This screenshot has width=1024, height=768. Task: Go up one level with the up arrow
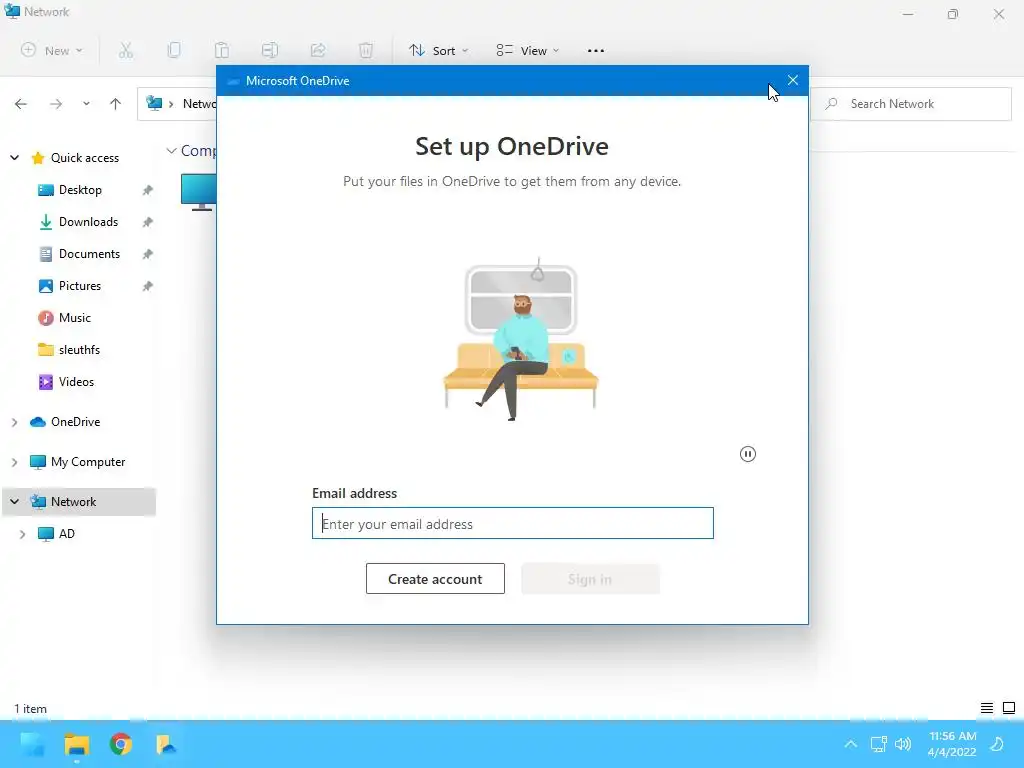click(116, 104)
